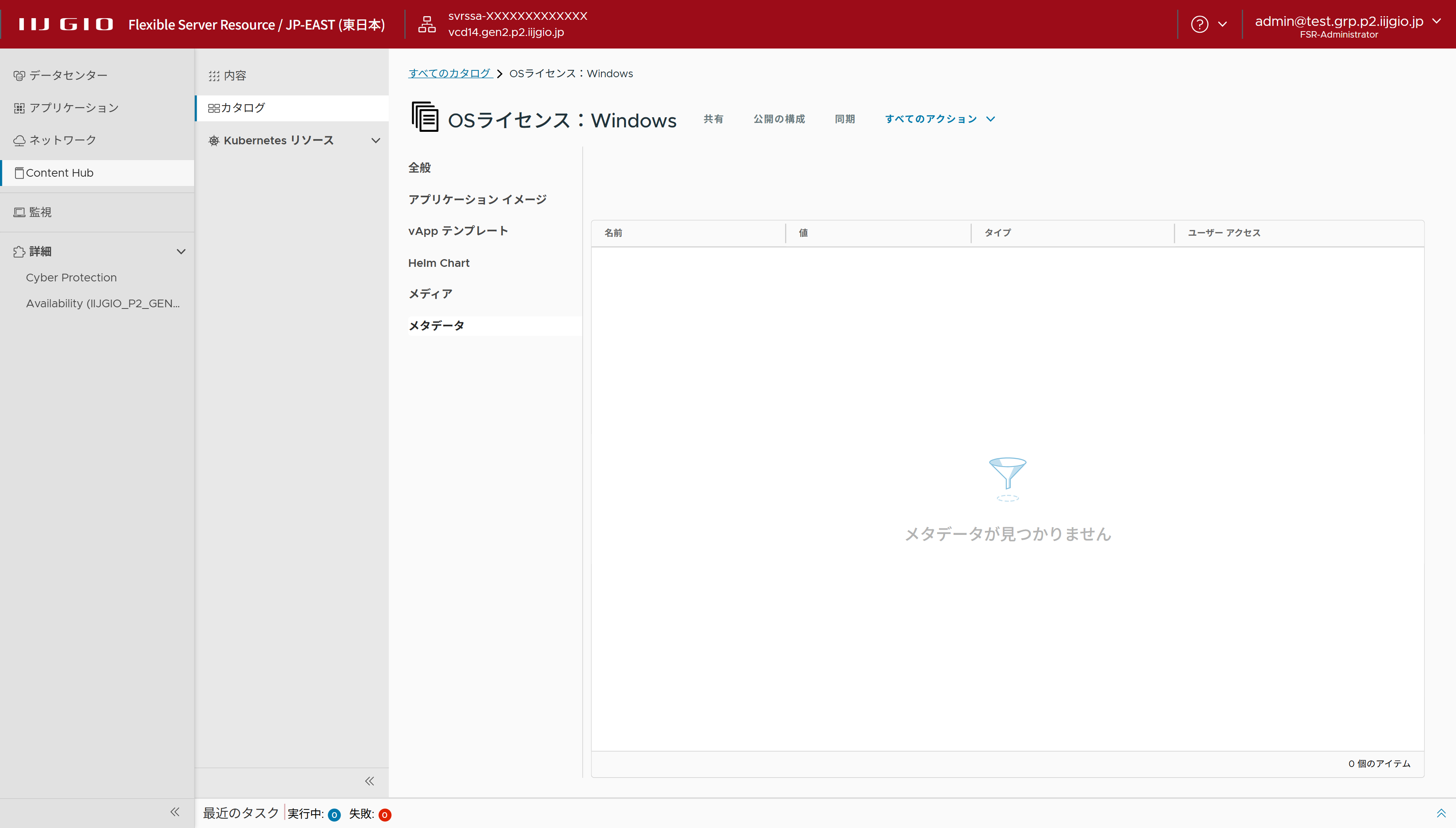Image resolution: width=1456 pixels, height=828 pixels.
Task: Collapse the main left navigation sidebar
Action: 175,812
